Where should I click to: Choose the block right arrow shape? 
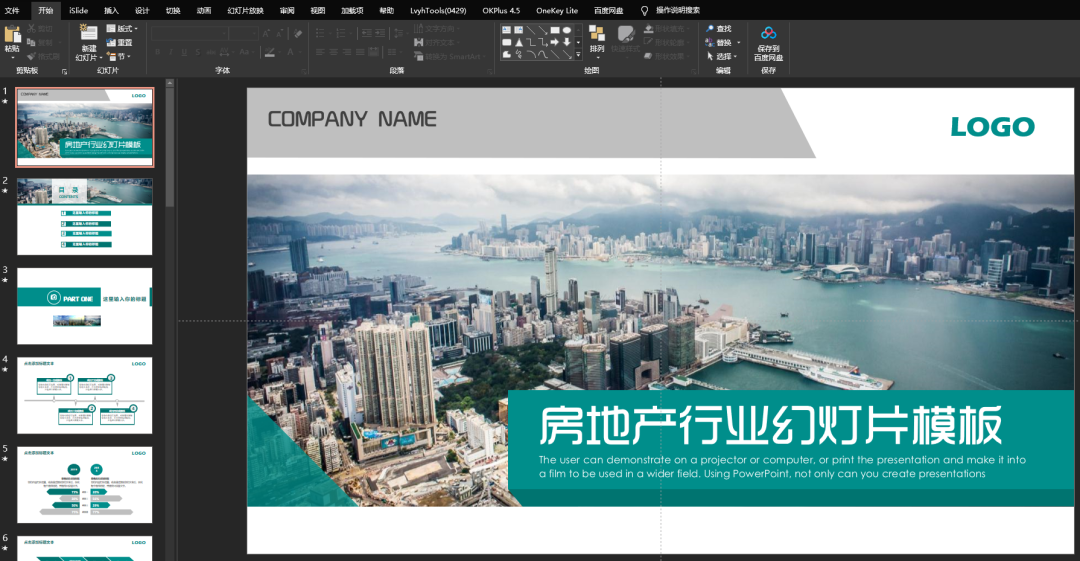554,42
